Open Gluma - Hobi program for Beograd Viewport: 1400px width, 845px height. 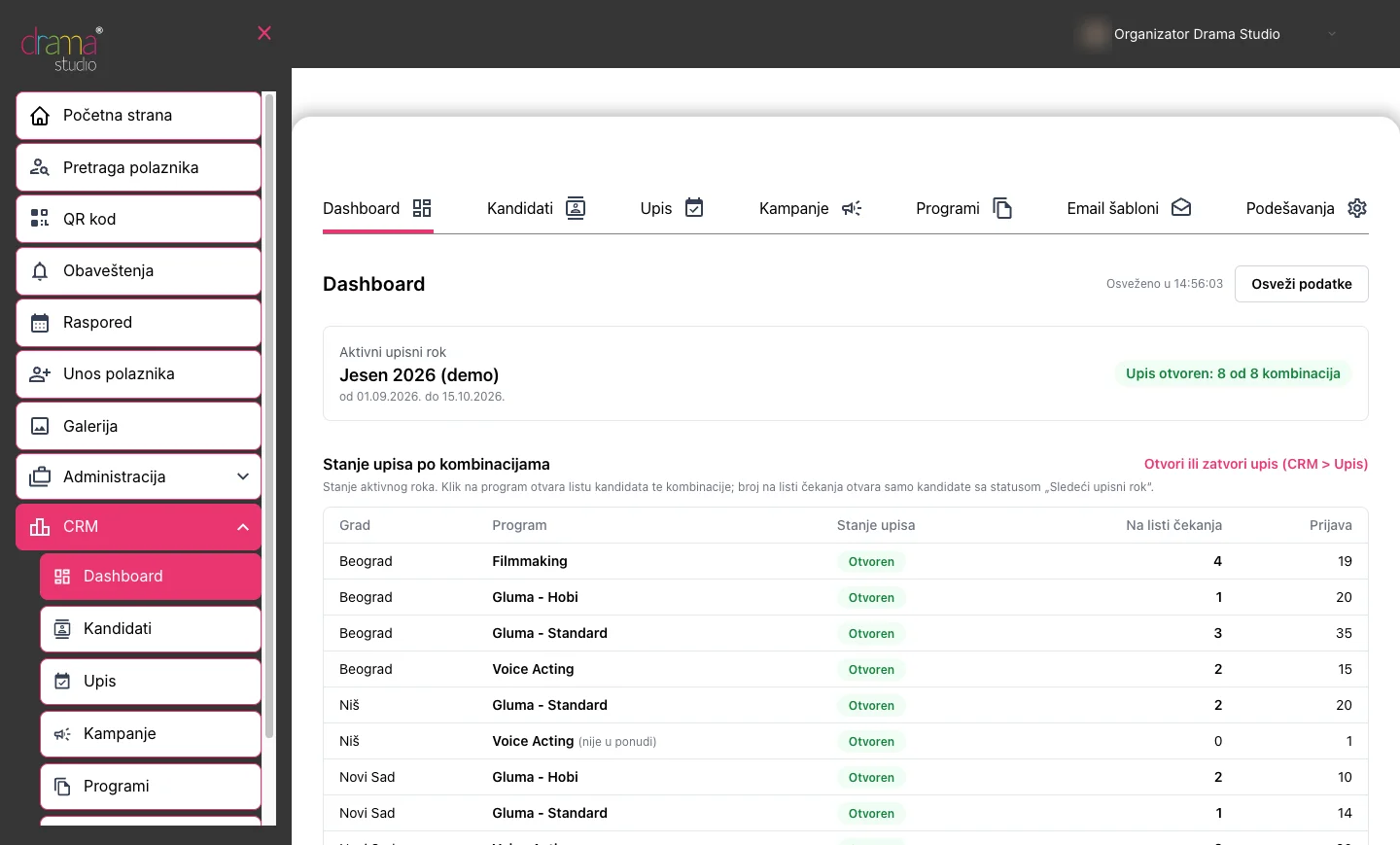(535, 597)
